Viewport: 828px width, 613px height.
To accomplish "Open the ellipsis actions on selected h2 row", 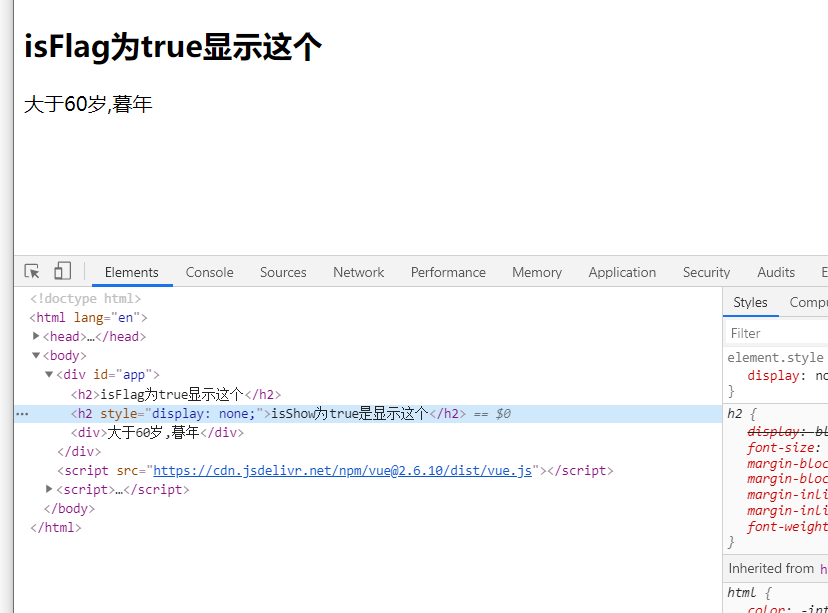I will 22,414.
